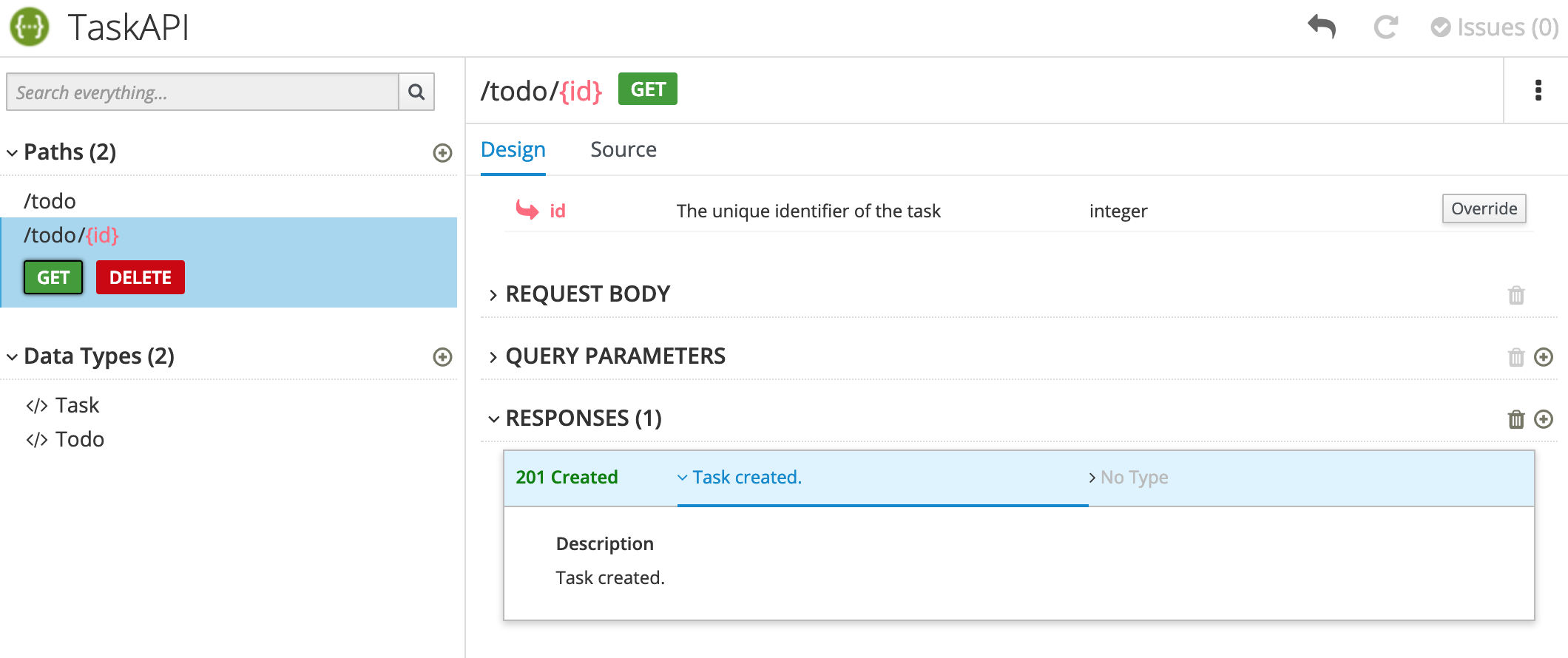Click the Override button for the id parameter
This screenshot has height=658, width=1568.
tap(1484, 208)
